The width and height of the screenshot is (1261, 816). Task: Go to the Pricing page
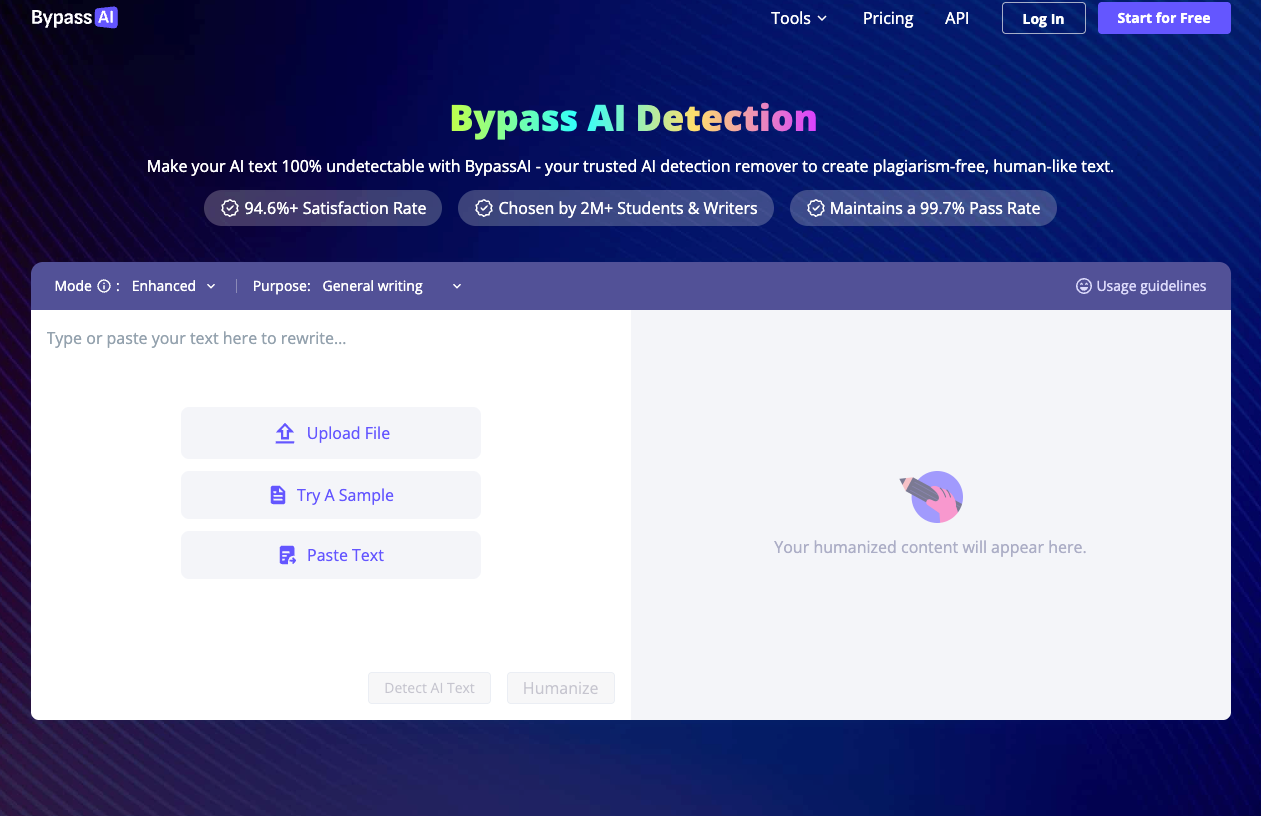888,18
